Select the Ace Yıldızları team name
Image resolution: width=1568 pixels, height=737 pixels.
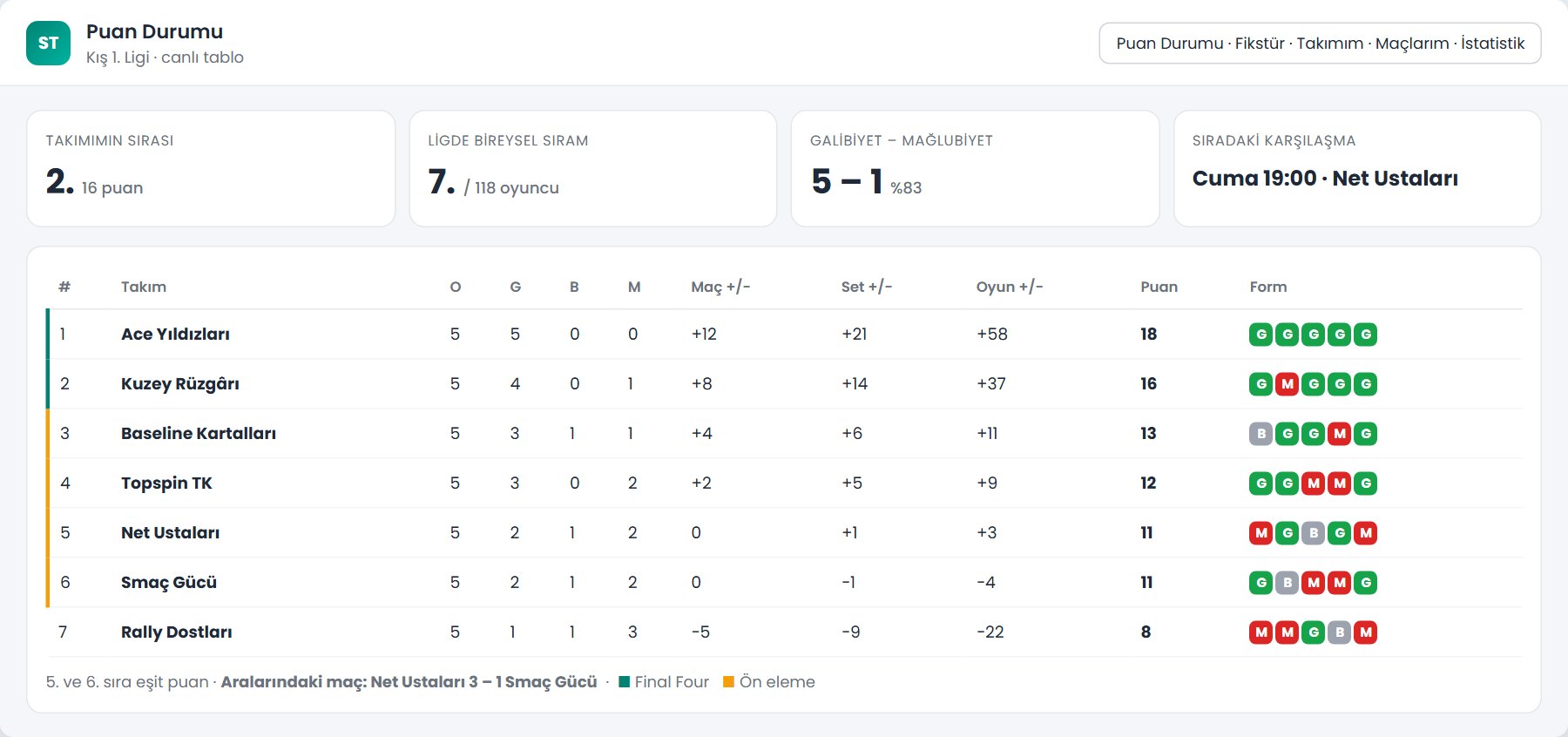point(175,334)
